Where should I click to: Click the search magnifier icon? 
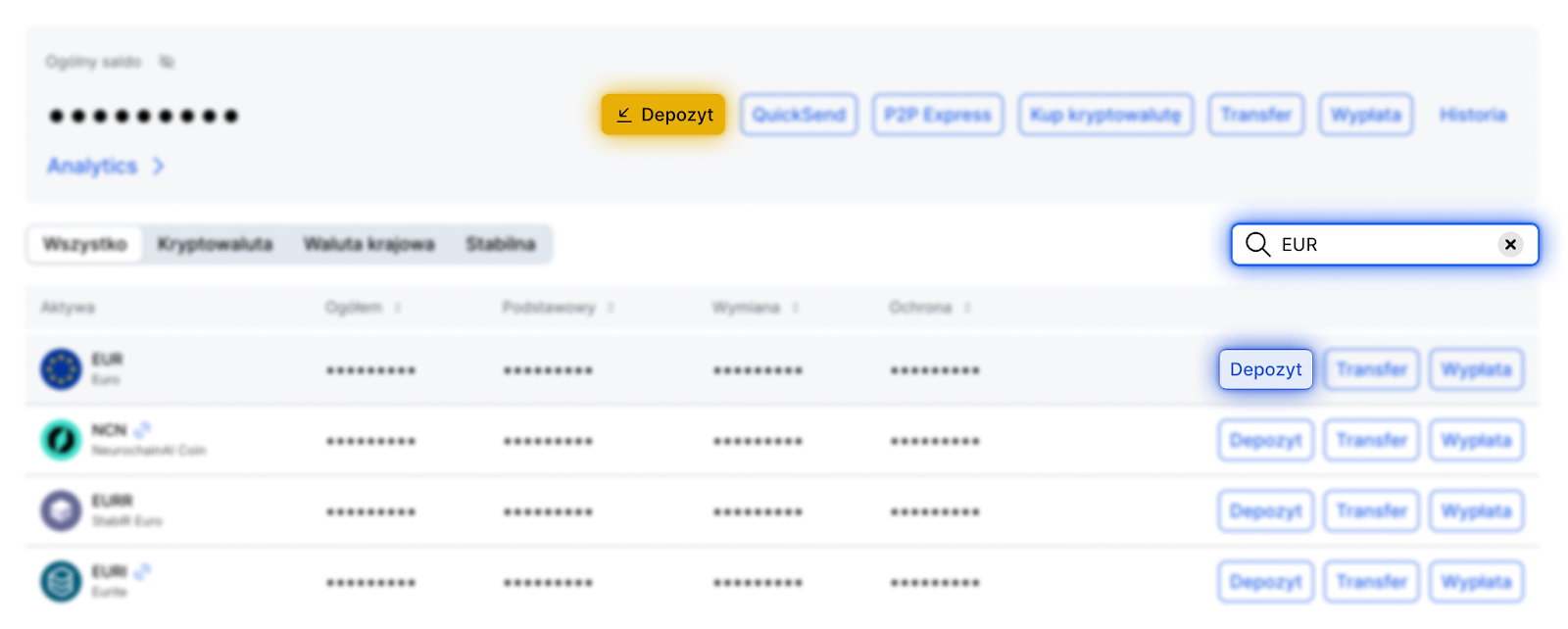(x=1257, y=245)
